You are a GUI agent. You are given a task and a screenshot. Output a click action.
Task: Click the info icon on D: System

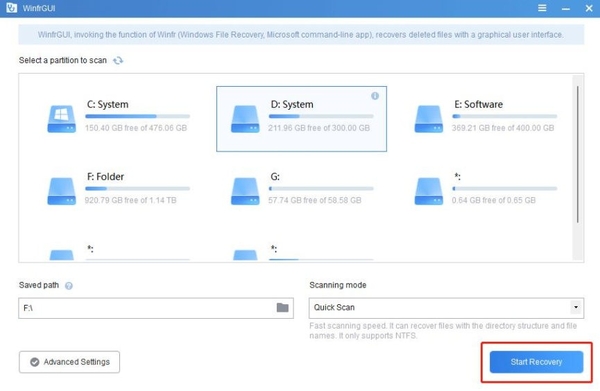pos(375,96)
